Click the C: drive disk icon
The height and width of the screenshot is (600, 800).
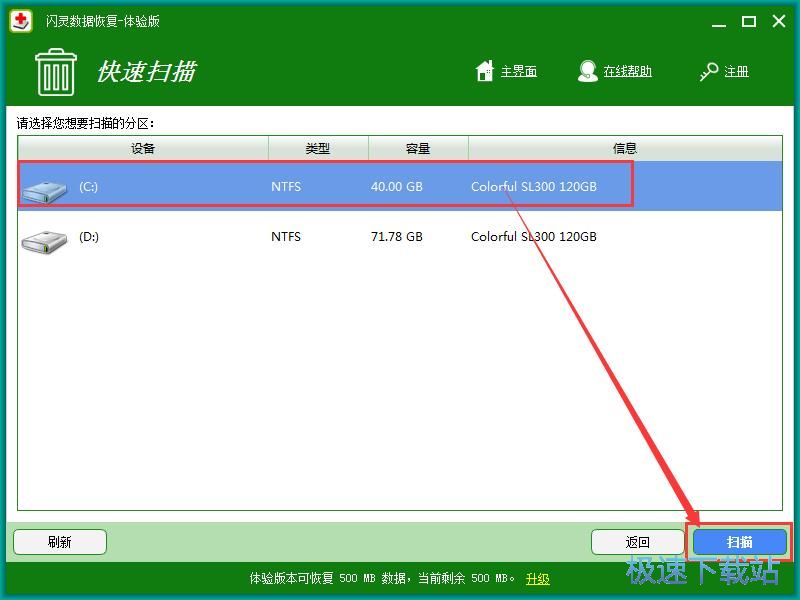point(44,190)
